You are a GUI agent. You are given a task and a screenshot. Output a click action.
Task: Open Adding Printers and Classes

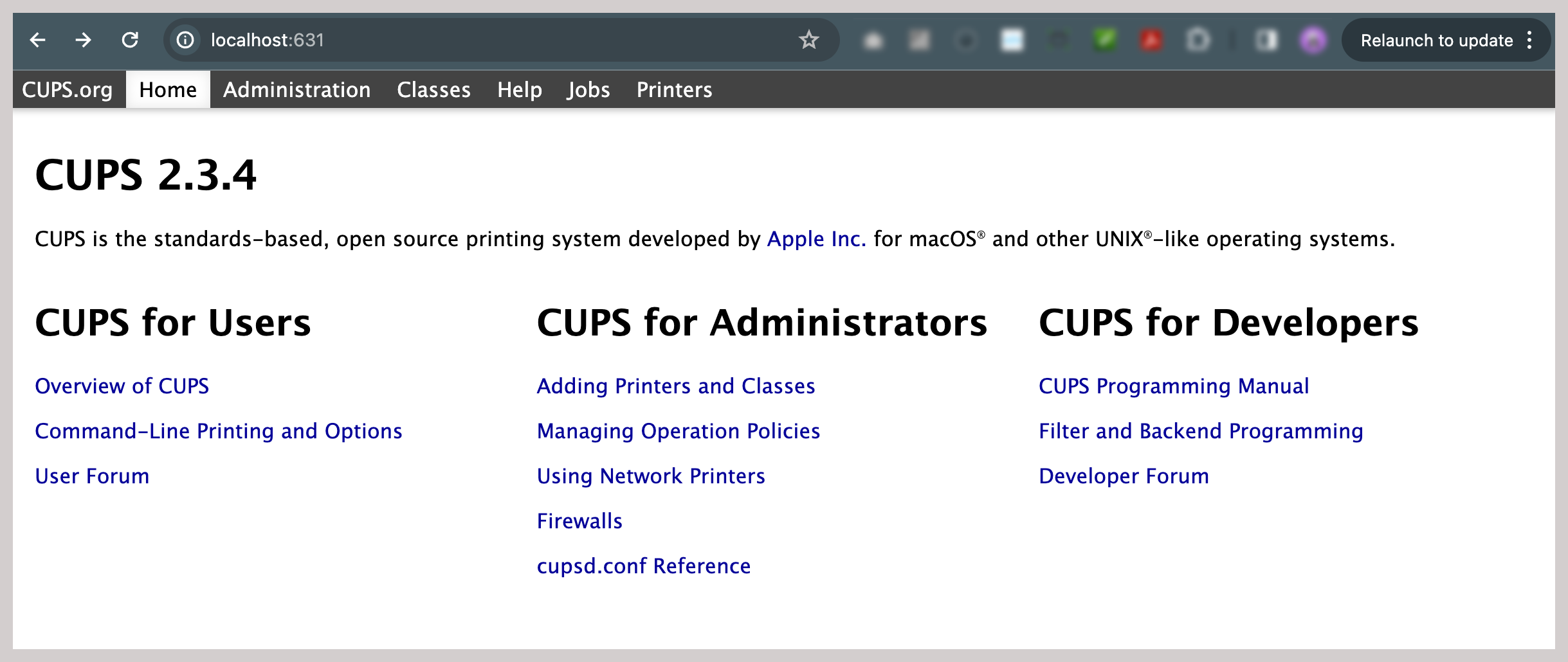675,386
